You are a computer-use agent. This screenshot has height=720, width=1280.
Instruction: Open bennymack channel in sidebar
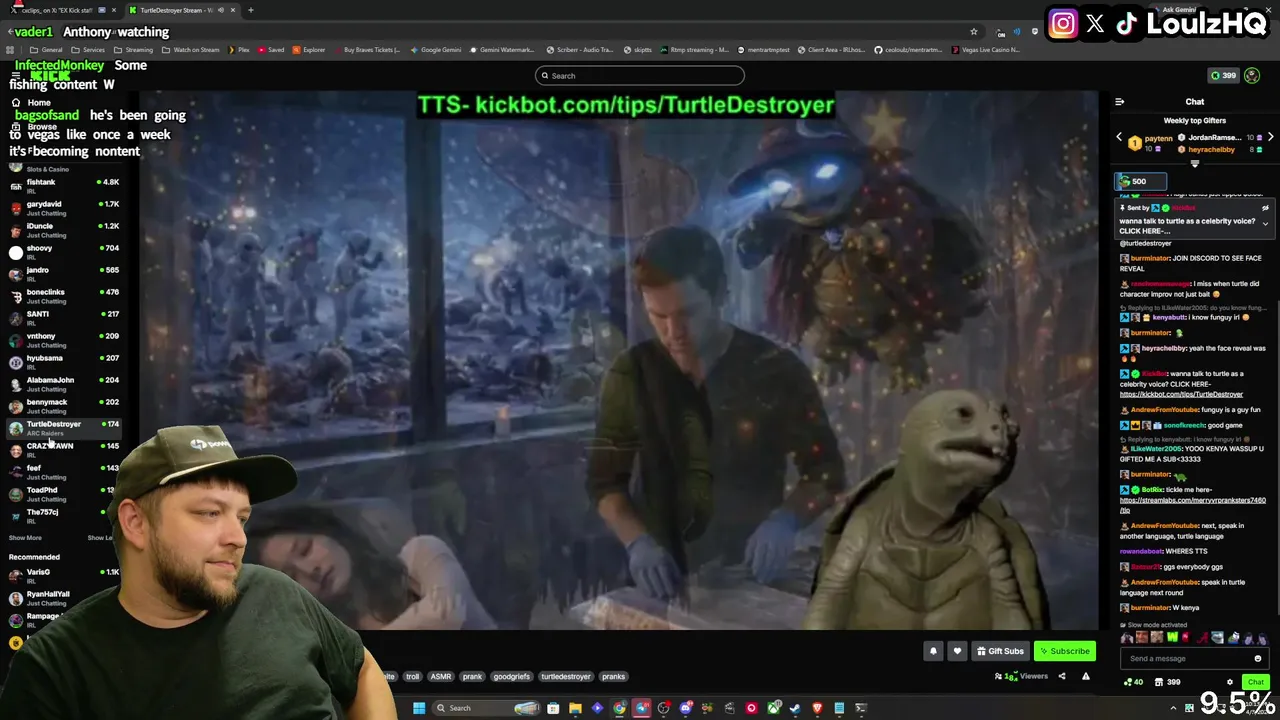tap(65, 406)
